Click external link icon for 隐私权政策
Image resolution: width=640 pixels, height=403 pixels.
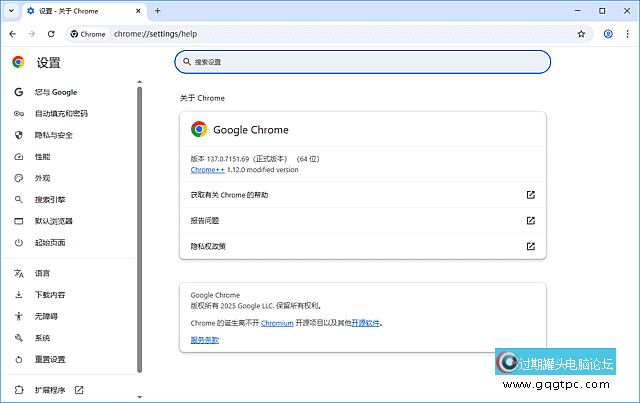pyautogui.click(x=531, y=246)
